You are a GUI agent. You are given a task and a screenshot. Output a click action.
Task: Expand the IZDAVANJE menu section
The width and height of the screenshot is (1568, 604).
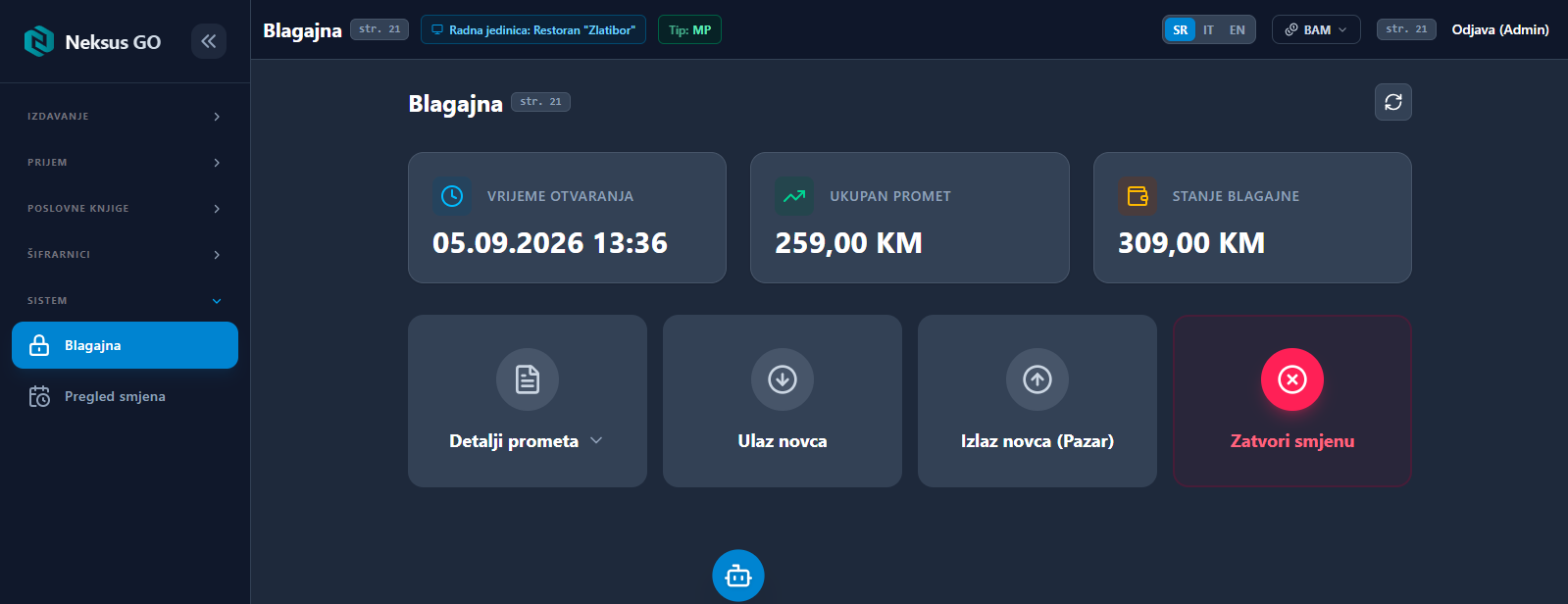(125, 117)
